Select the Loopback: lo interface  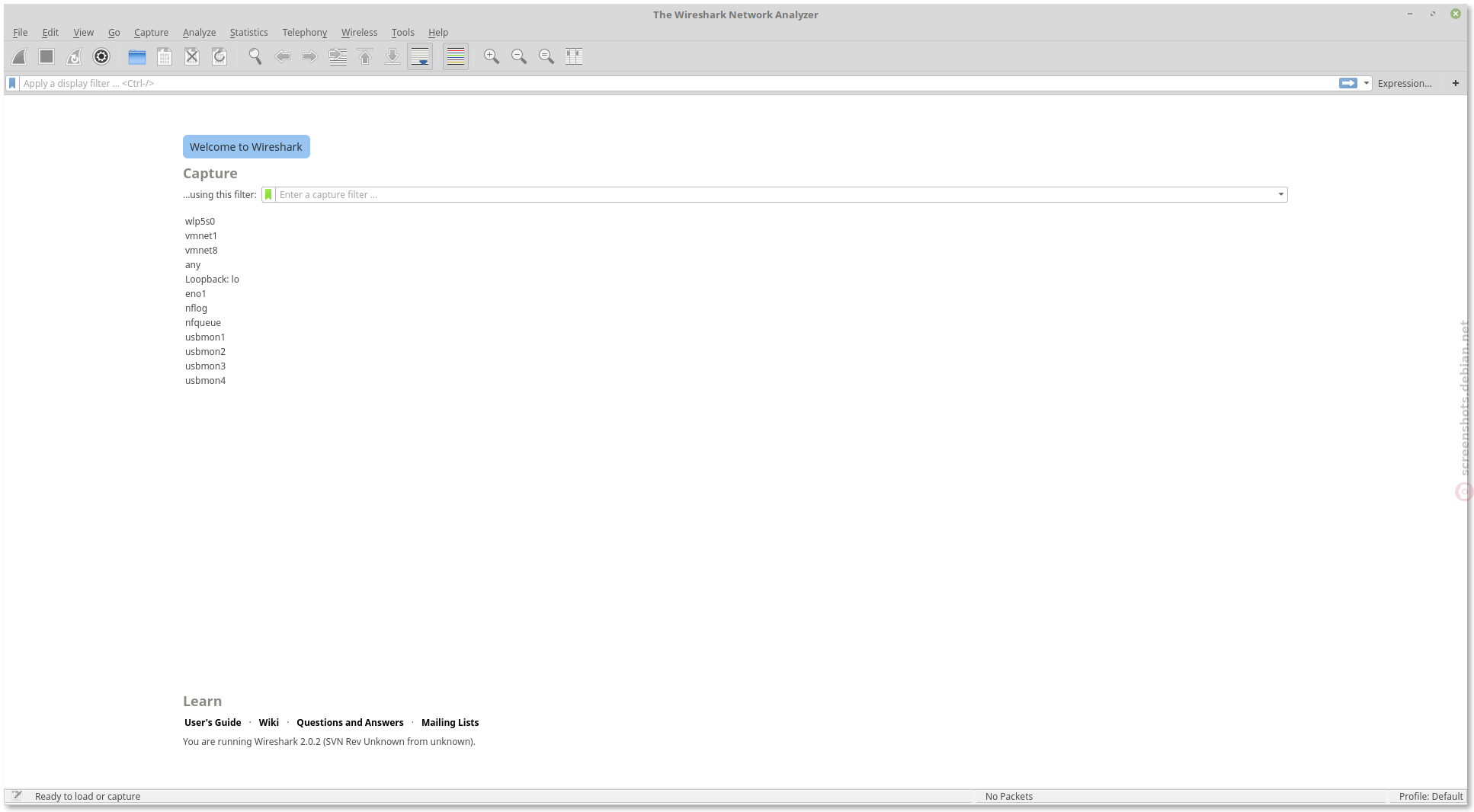coord(212,279)
